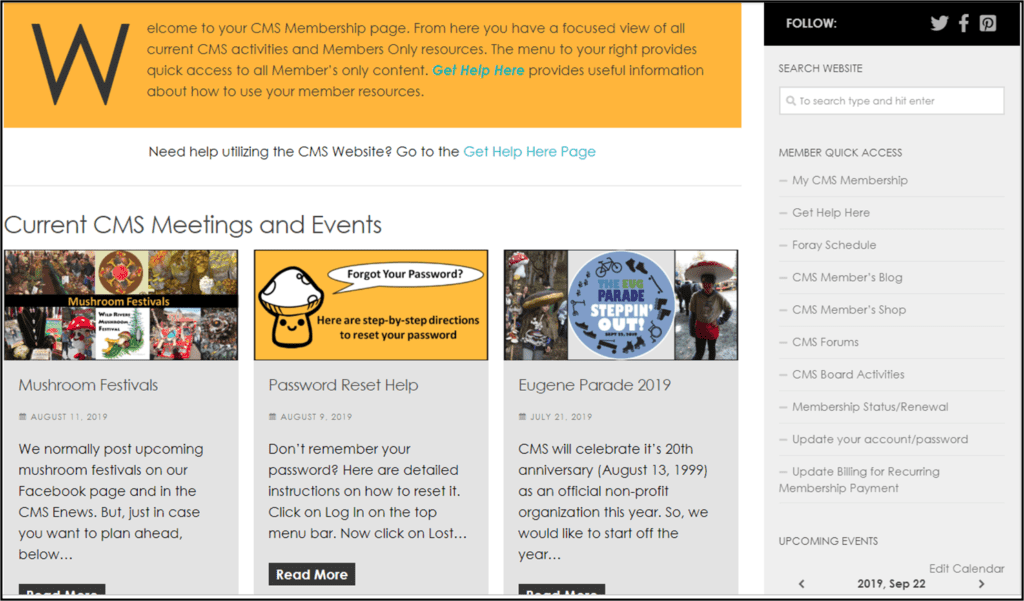Open My CMS Membership menu item
This screenshot has width=1024, height=601.
850,180
